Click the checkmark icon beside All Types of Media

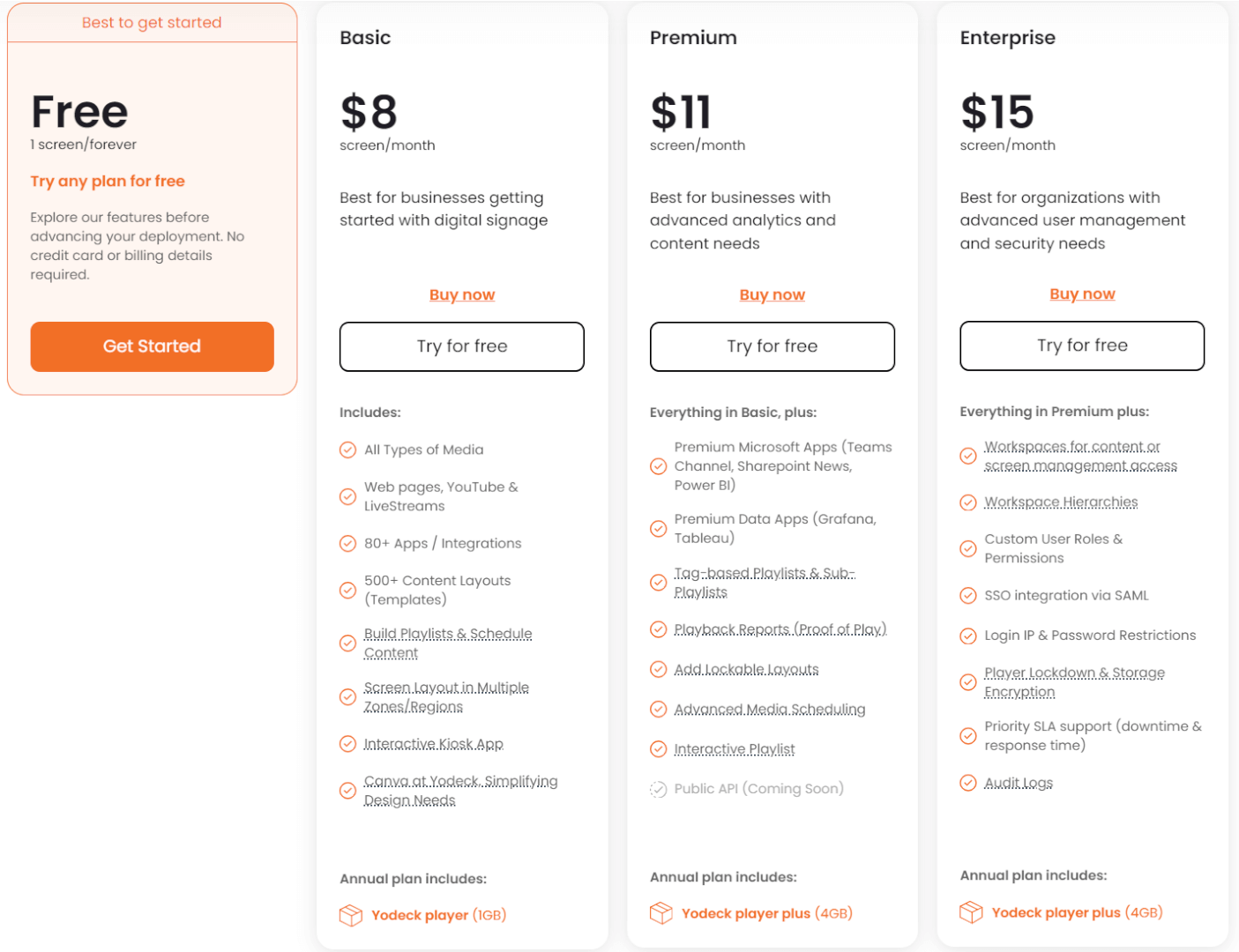[348, 450]
